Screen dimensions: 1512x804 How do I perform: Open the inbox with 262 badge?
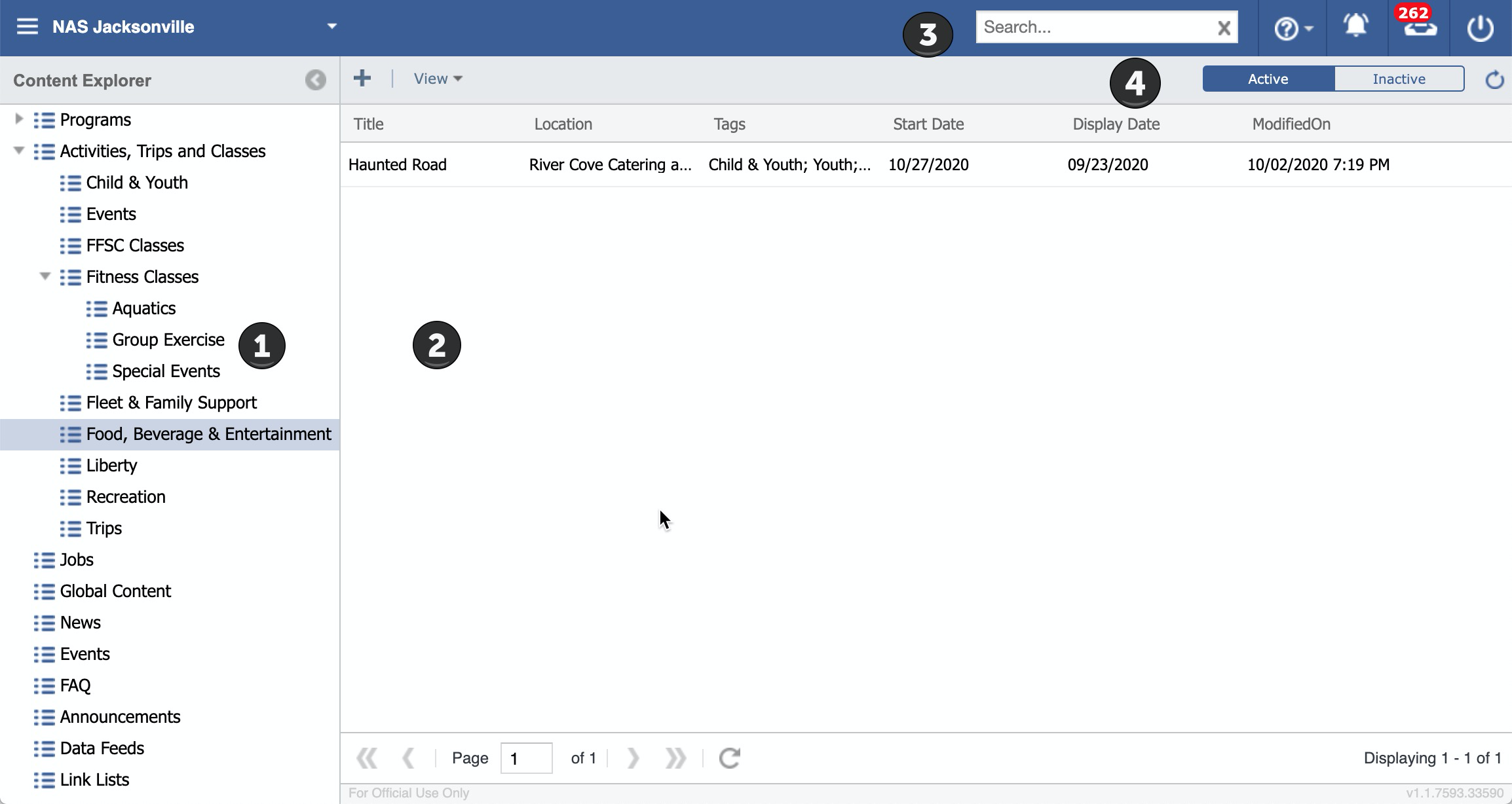[1419, 28]
